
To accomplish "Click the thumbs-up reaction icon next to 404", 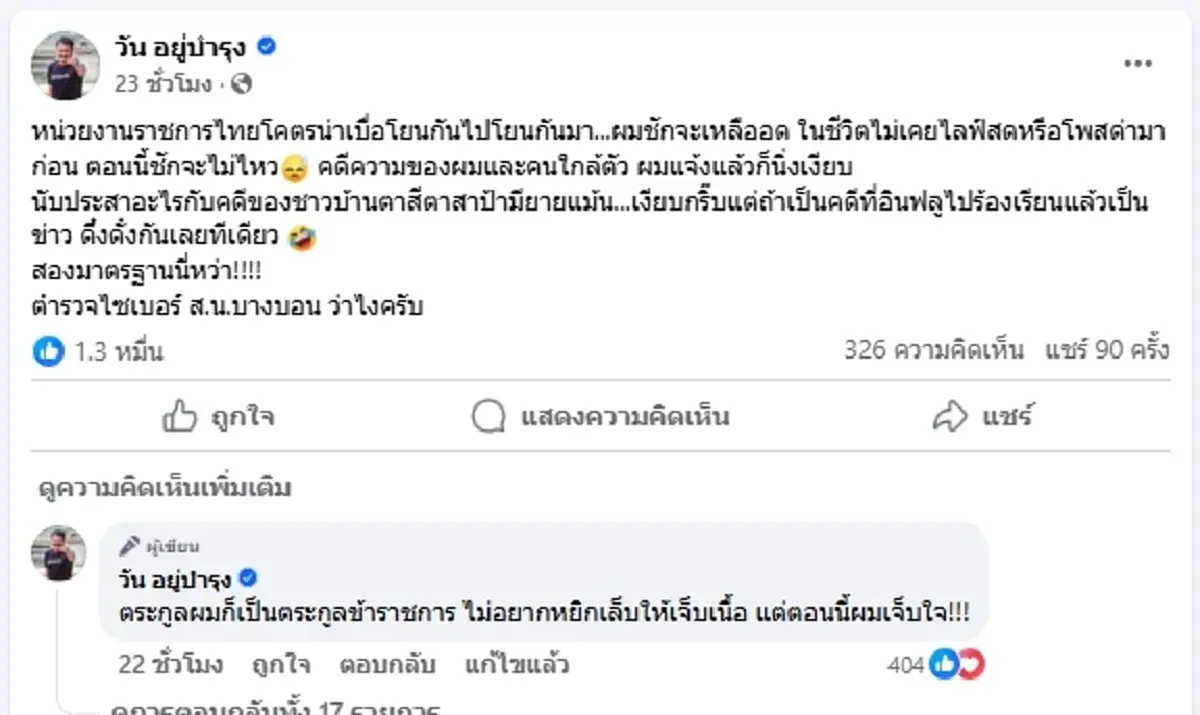I will click(944, 662).
